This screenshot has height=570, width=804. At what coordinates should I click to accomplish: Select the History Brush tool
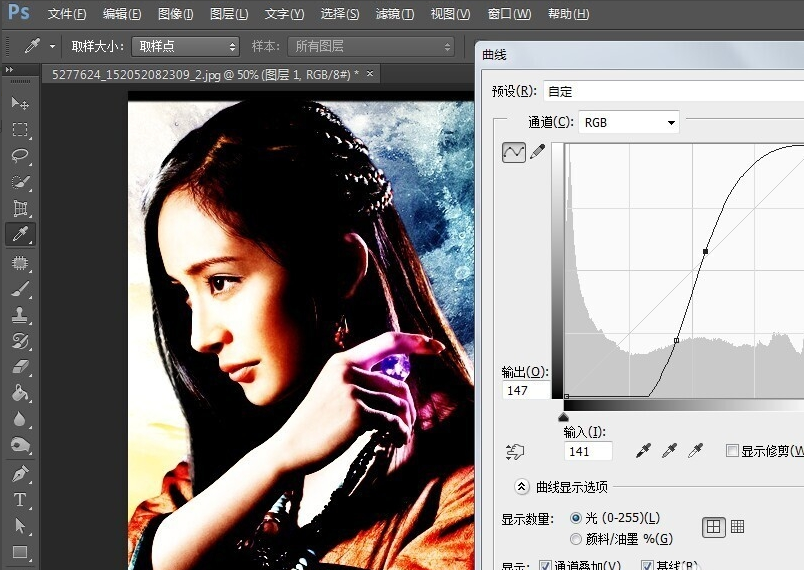(x=20, y=341)
